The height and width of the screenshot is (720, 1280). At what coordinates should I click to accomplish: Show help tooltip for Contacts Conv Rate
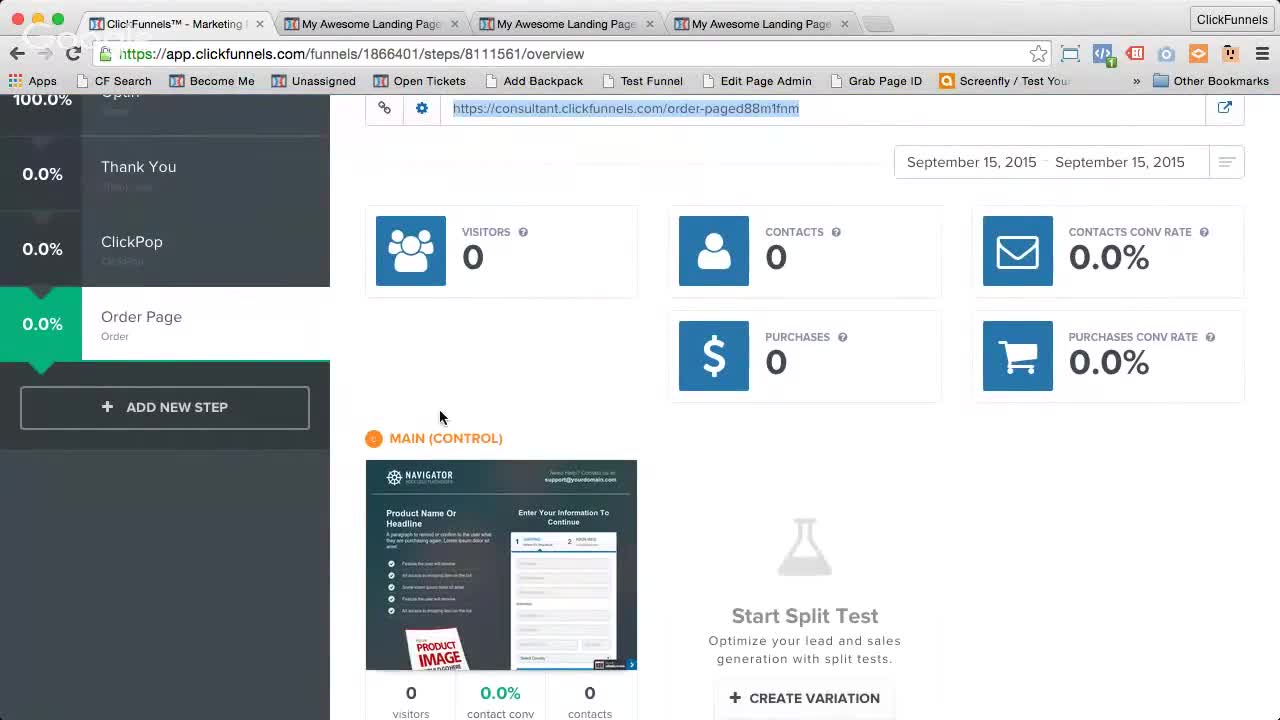point(1204,232)
